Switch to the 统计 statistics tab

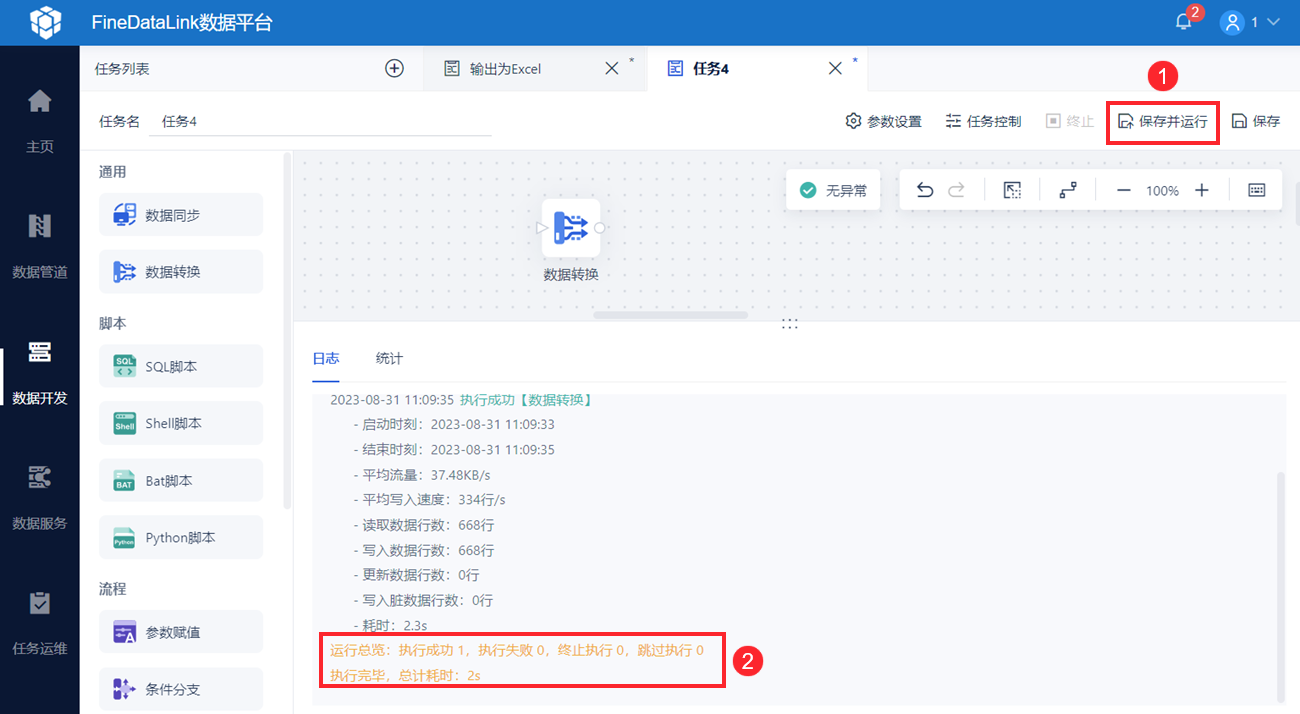(389, 358)
